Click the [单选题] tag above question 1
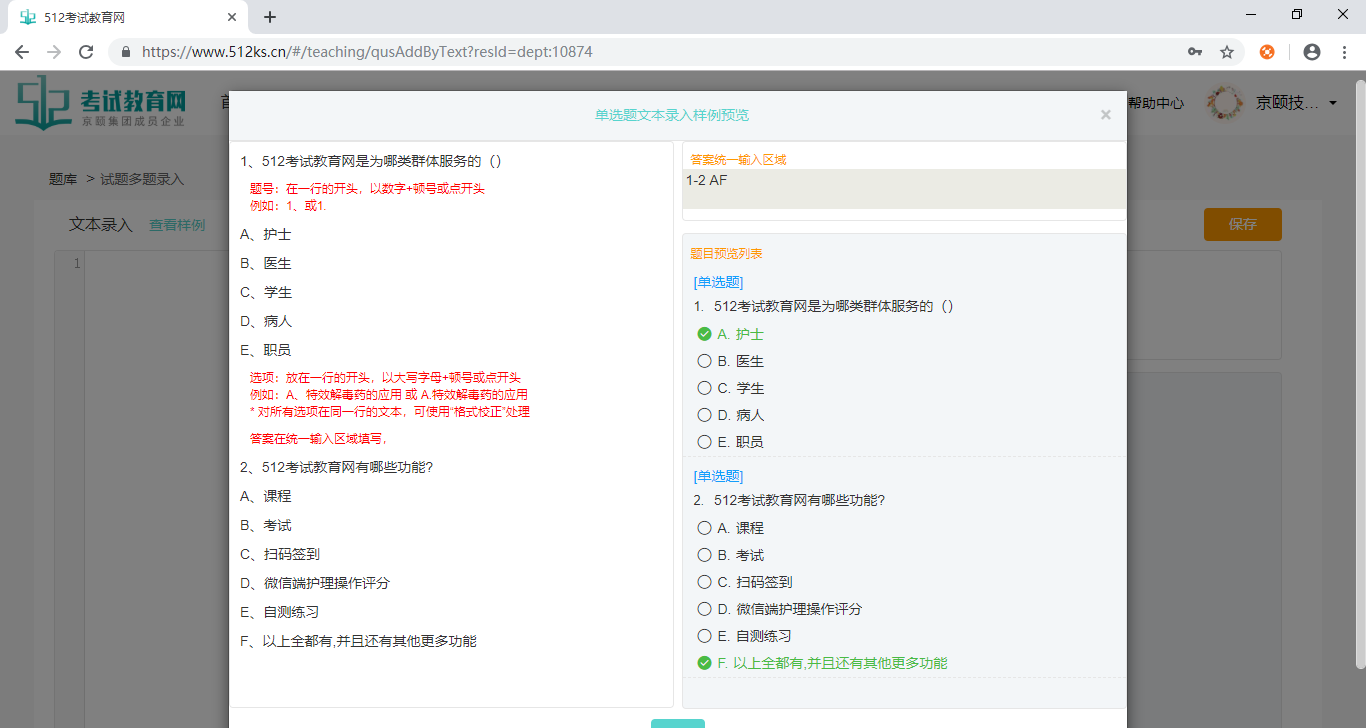Image resolution: width=1366 pixels, height=728 pixels. point(718,282)
